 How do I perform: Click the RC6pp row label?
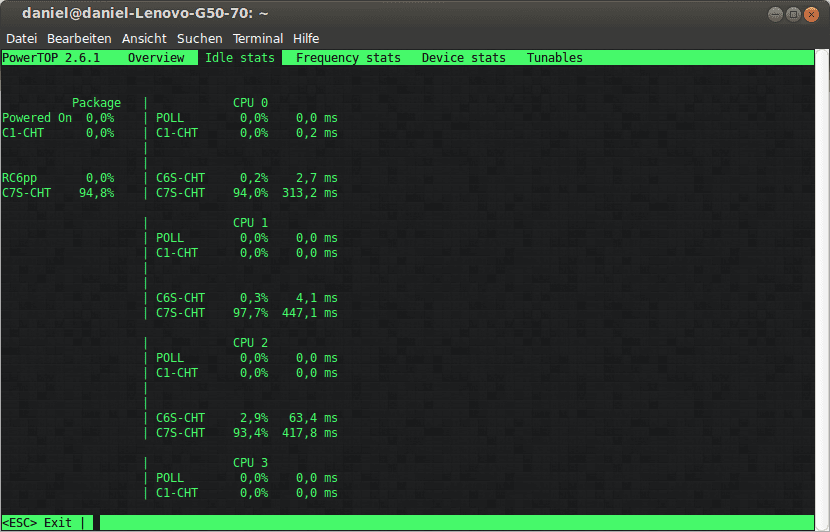pos(20,178)
